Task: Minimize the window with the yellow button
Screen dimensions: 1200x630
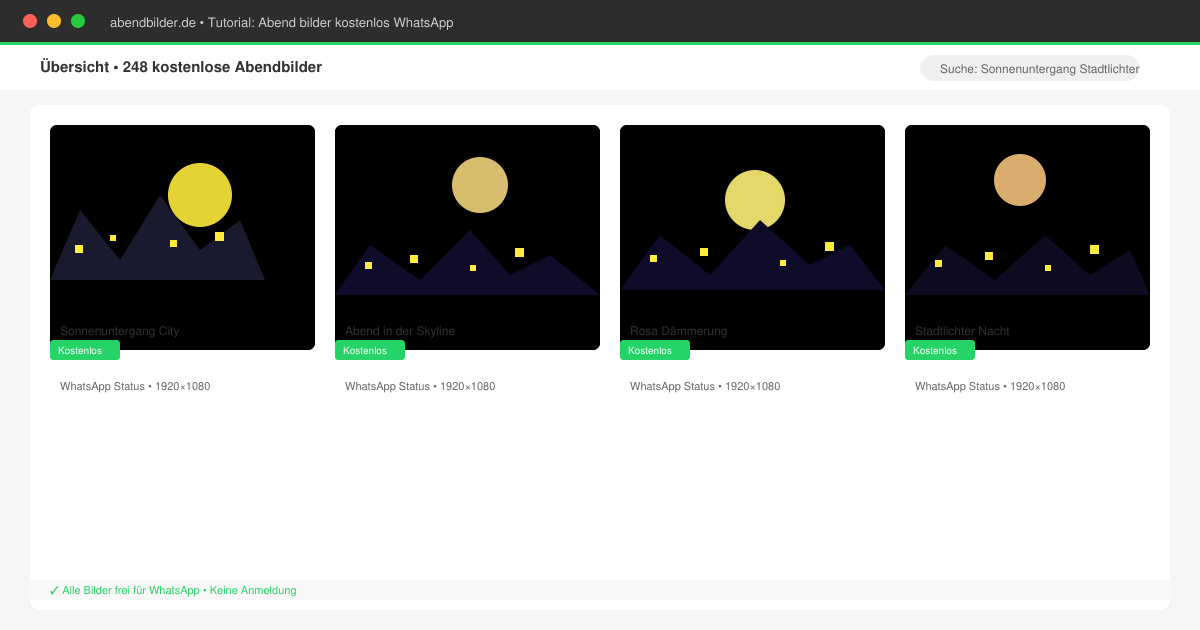Action: point(54,21)
